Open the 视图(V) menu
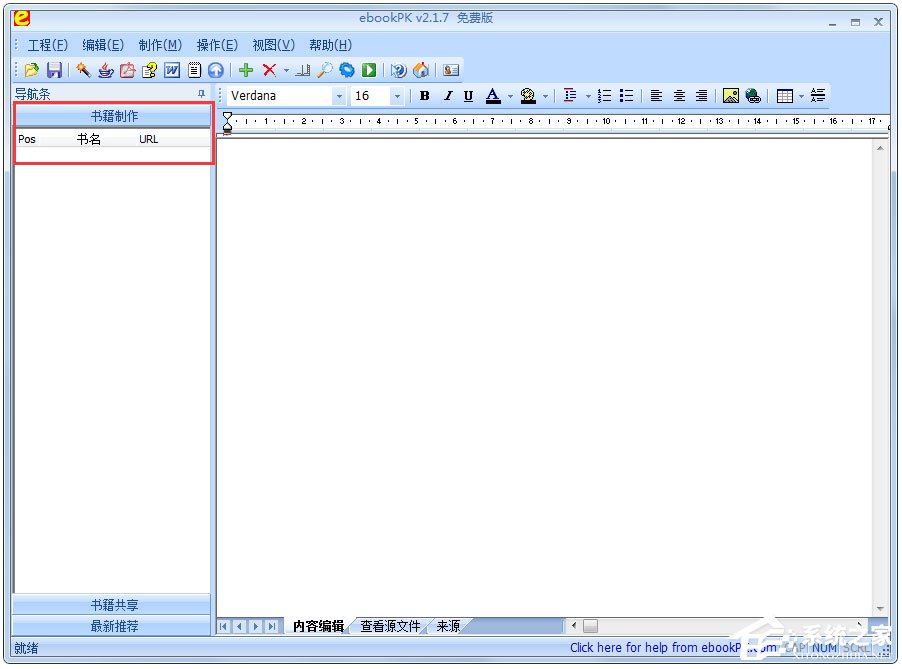902x669 pixels. (273, 45)
